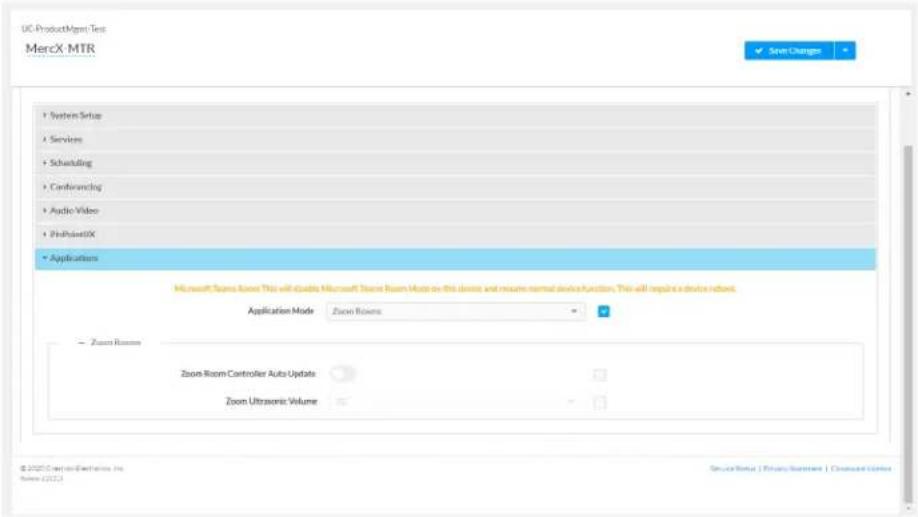Click the Save Changes button
918x517 pixels.
point(789,51)
